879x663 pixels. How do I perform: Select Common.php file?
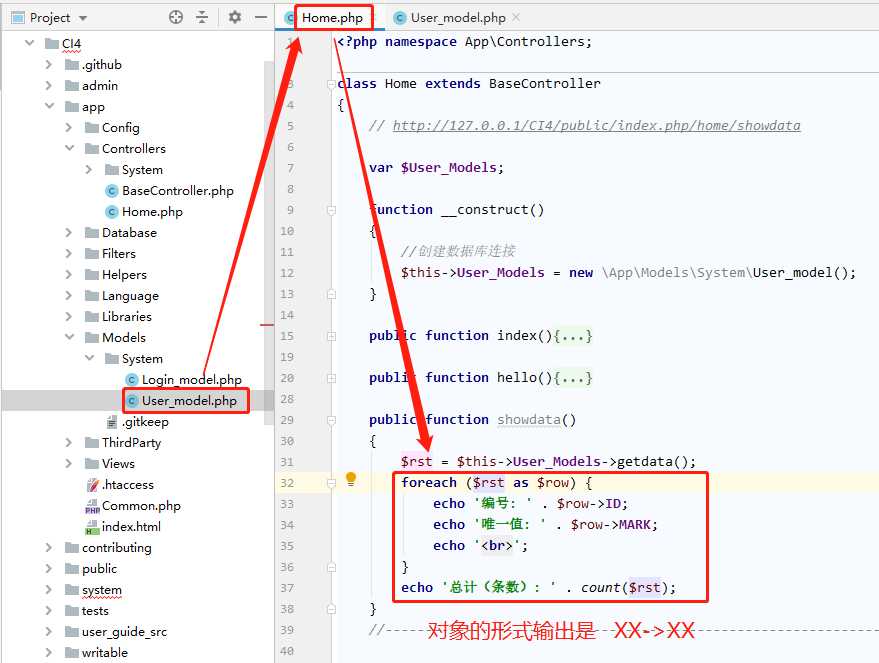pos(141,506)
